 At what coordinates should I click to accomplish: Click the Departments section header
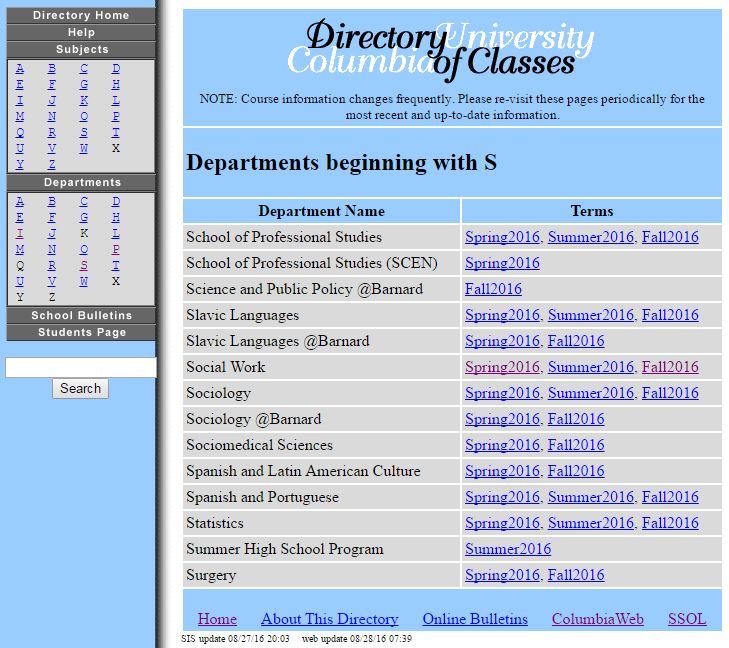coord(81,182)
